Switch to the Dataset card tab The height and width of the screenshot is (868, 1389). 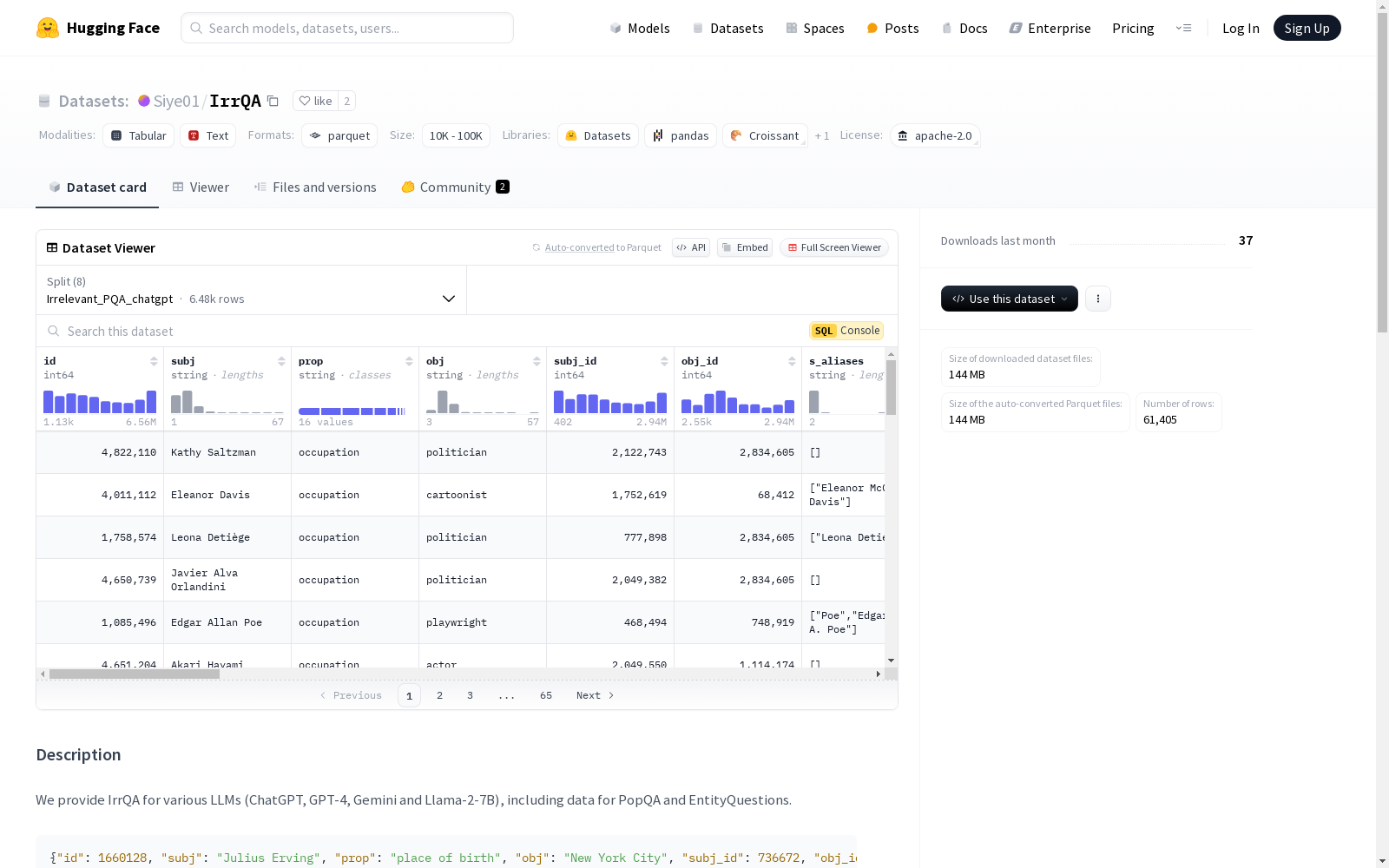pyautogui.click(x=97, y=187)
